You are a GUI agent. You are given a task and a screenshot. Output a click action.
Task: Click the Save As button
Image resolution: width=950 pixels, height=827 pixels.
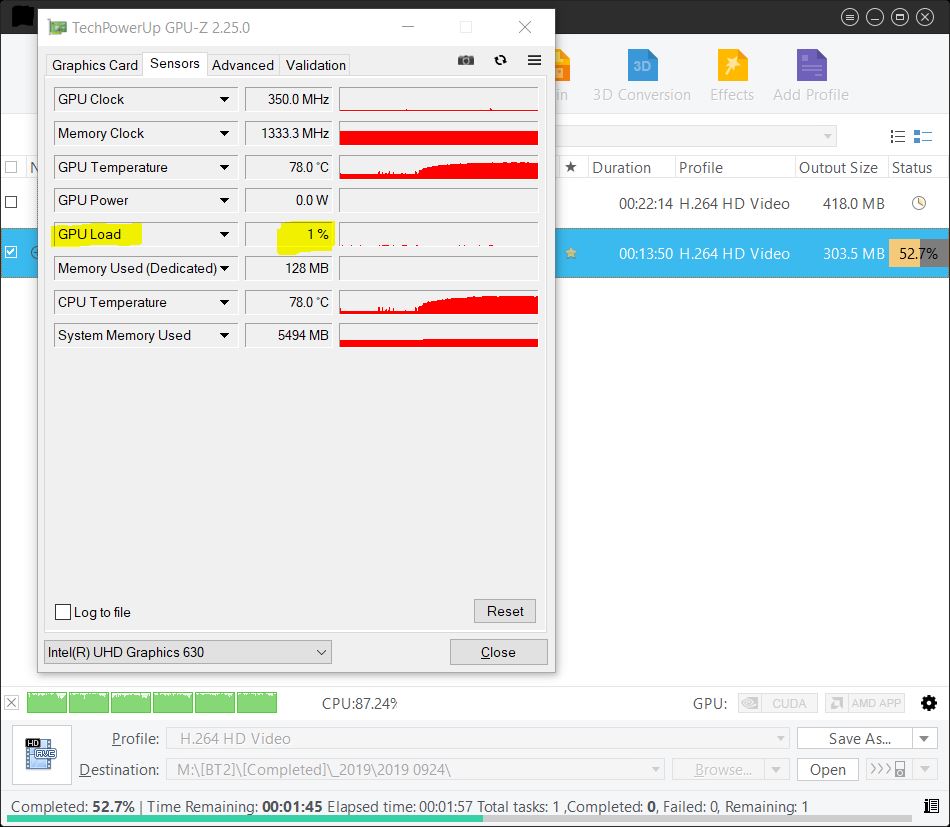click(855, 739)
